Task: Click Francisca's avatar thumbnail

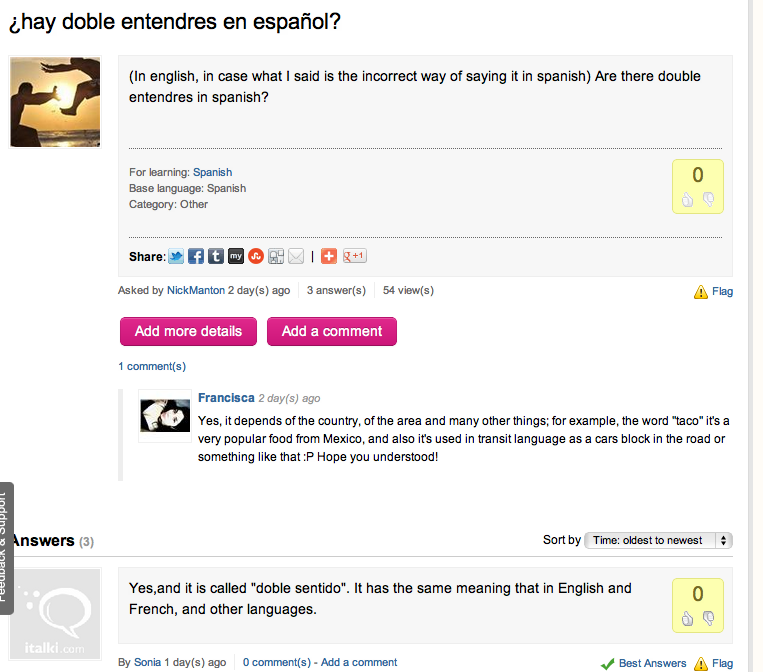Action: coord(165,416)
